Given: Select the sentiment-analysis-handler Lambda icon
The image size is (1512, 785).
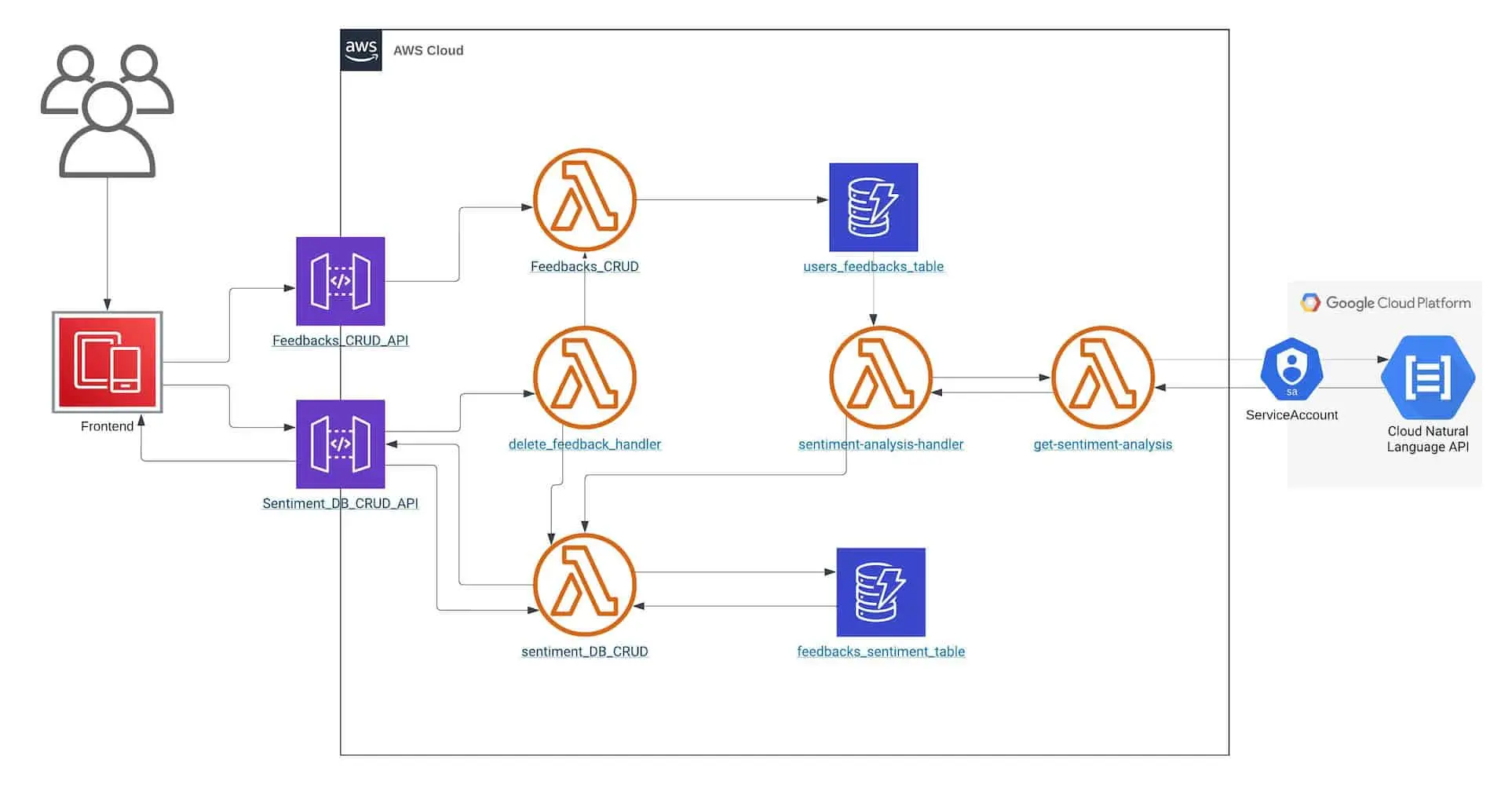Looking at the screenshot, I should [x=881, y=378].
